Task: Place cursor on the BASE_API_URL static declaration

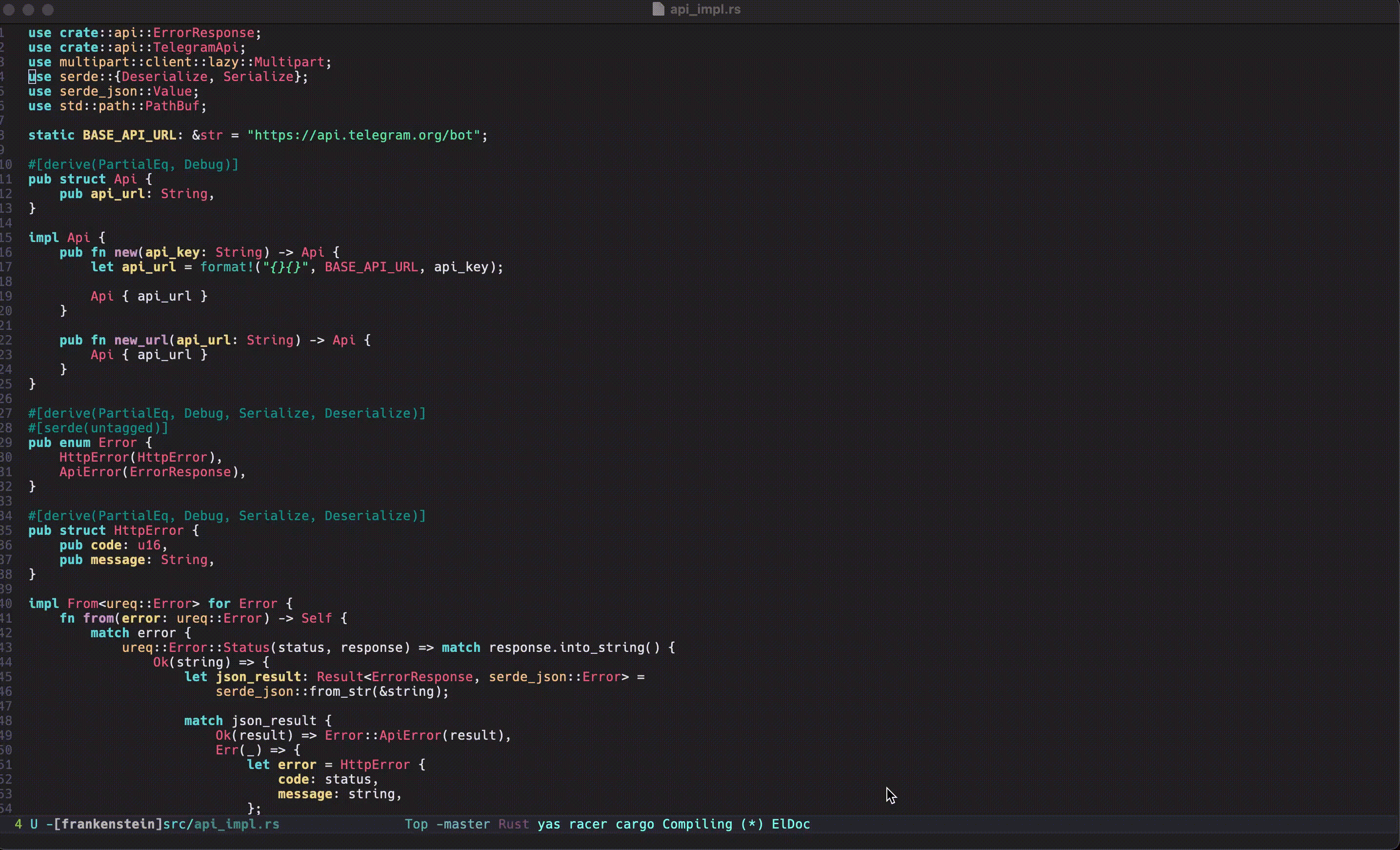Action: point(129,135)
